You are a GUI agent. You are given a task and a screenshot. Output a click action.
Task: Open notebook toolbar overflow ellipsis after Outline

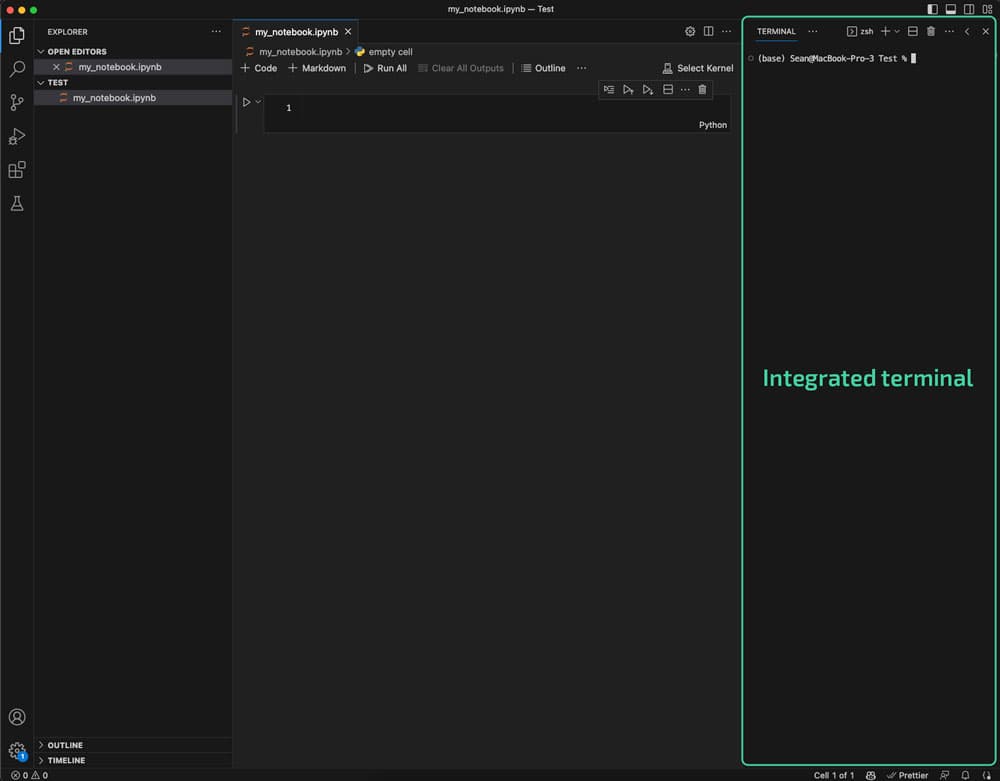pyautogui.click(x=582, y=68)
